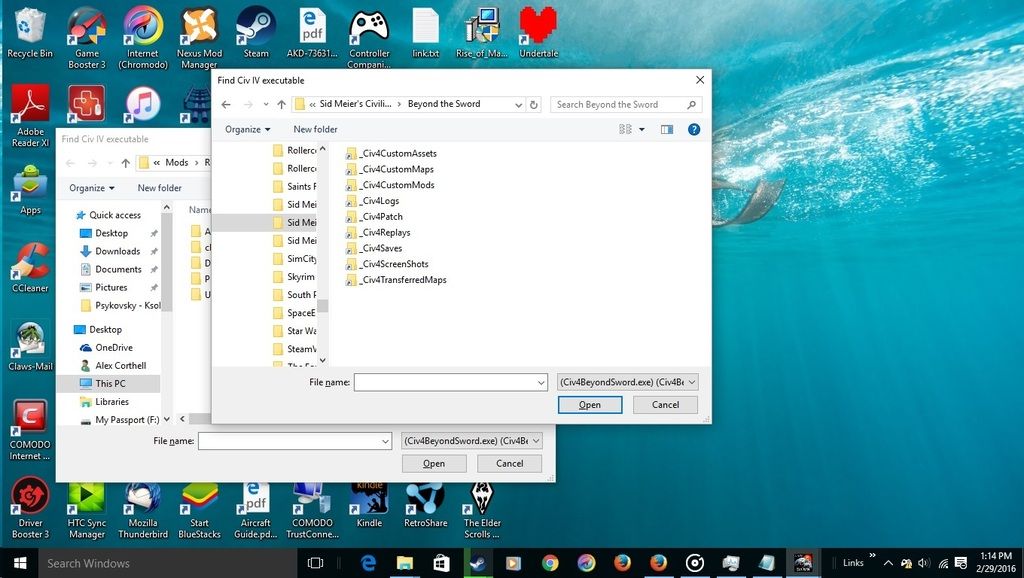Expand the view options dropdown arrow
1024x578 pixels.
[641, 129]
